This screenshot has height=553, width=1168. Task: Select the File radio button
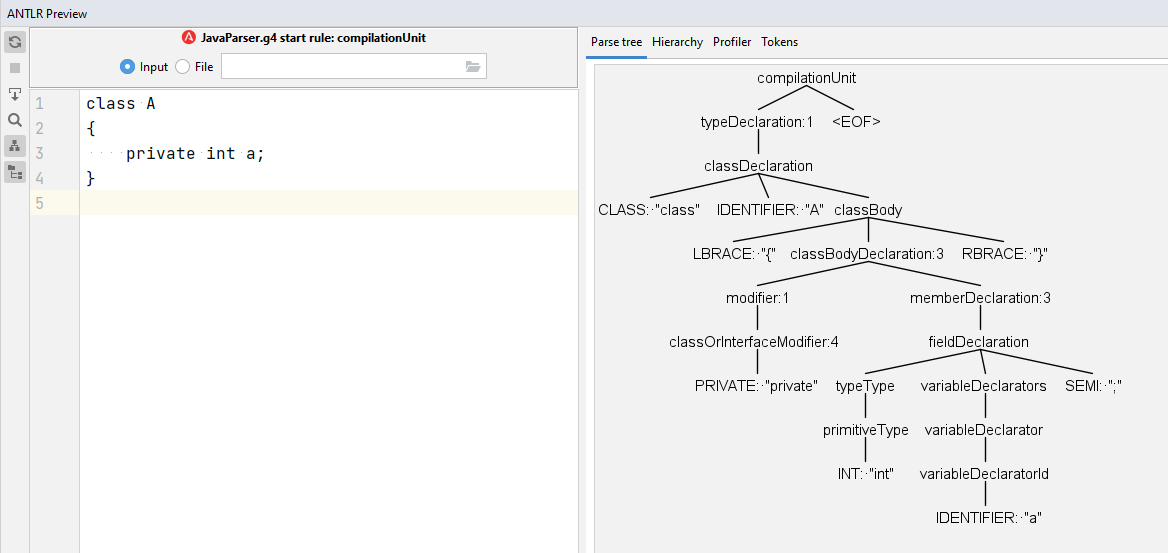tap(182, 66)
